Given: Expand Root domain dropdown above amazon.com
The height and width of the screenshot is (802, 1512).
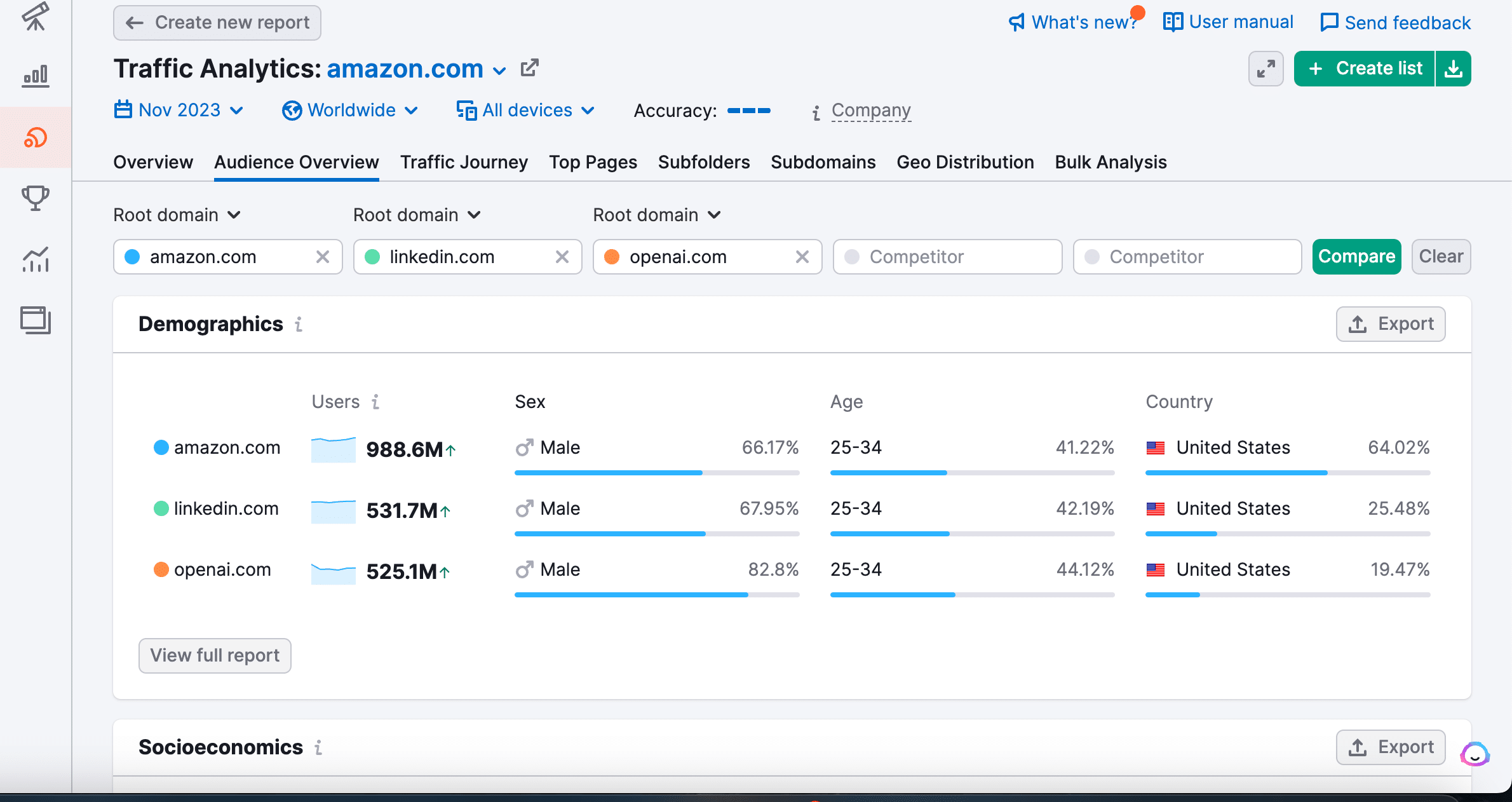Looking at the screenshot, I should click(x=177, y=215).
